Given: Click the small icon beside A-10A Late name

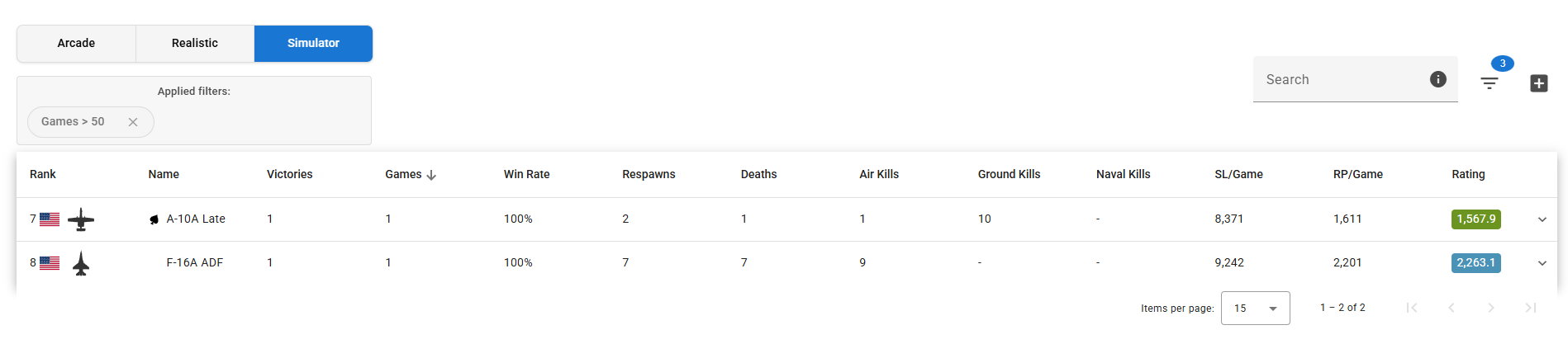Looking at the screenshot, I should [154, 219].
